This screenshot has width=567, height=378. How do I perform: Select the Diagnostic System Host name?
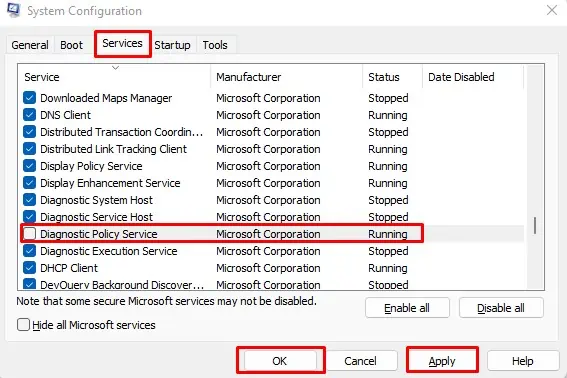tap(97, 200)
